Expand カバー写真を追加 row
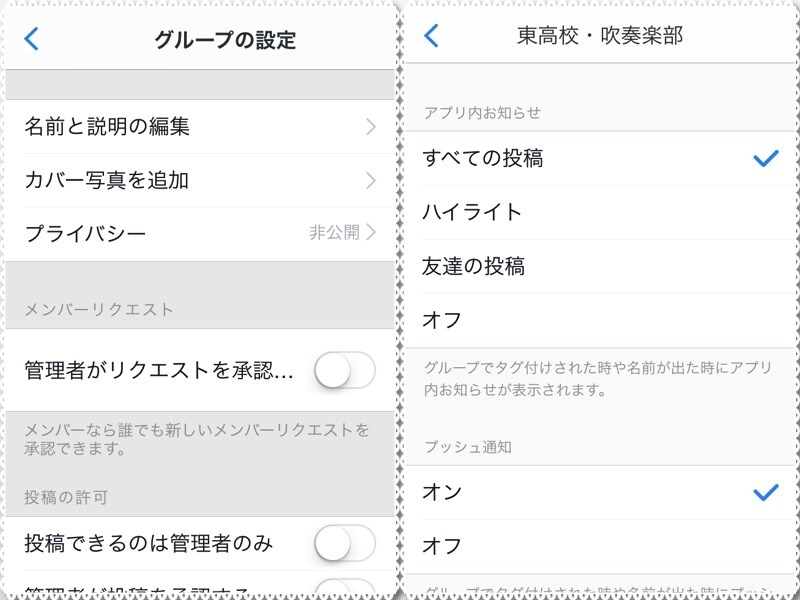The width and height of the screenshot is (800, 600). [x=374, y=180]
